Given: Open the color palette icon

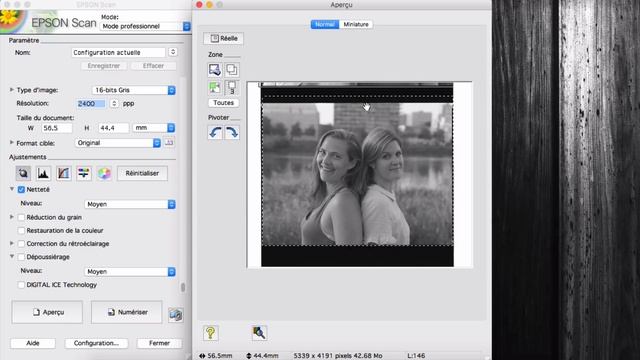Looking at the screenshot, I should click(x=104, y=173).
